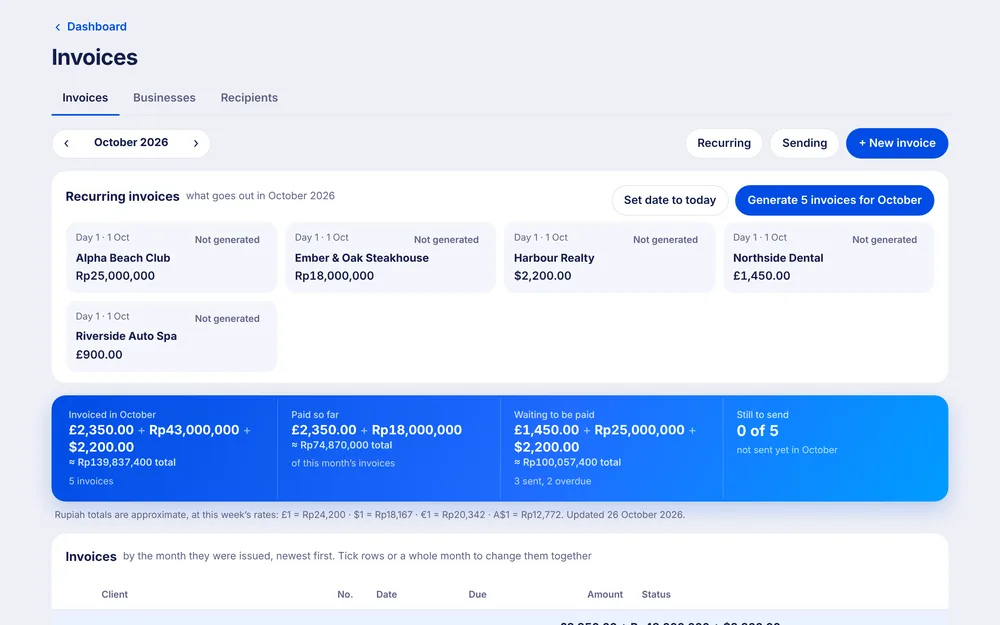The height and width of the screenshot is (625, 1000).
Task: Click Not generated status on Alpha Beach Club
Action: [227, 240]
